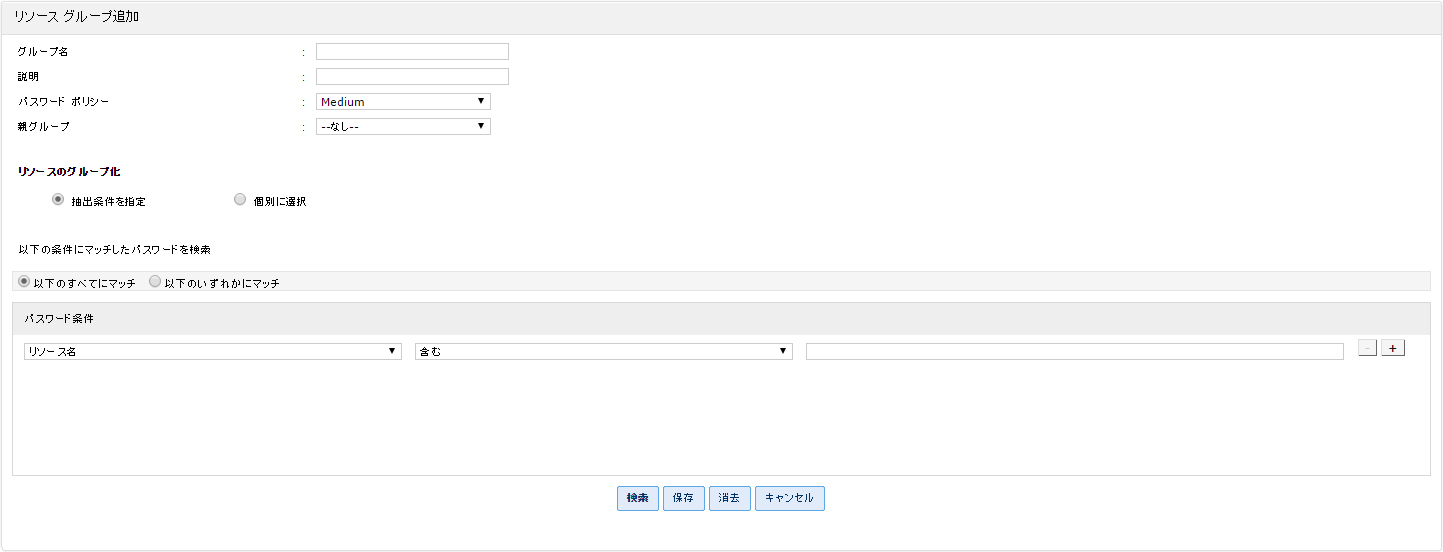The width and height of the screenshot is (1443, 552).
Task: Open the 含む operator dropdown
Action: coord(603,351)
